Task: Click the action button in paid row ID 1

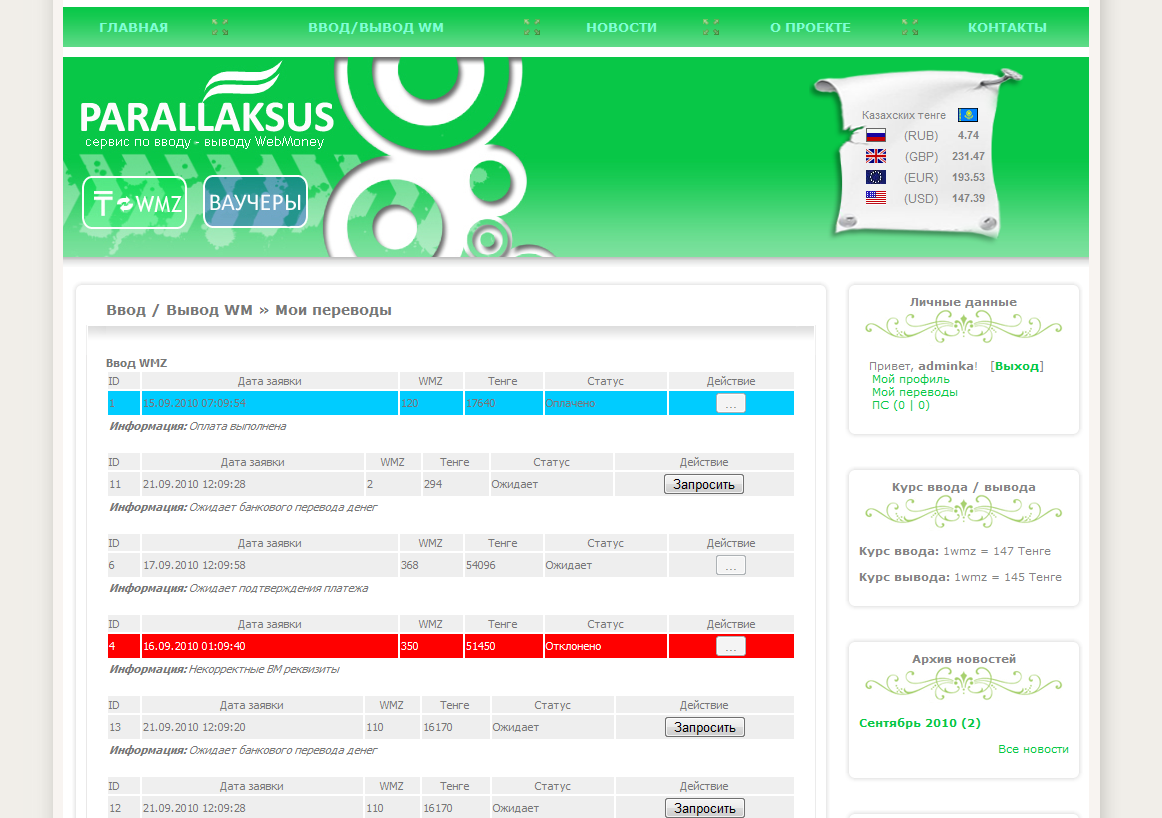Action: [731, 403]
